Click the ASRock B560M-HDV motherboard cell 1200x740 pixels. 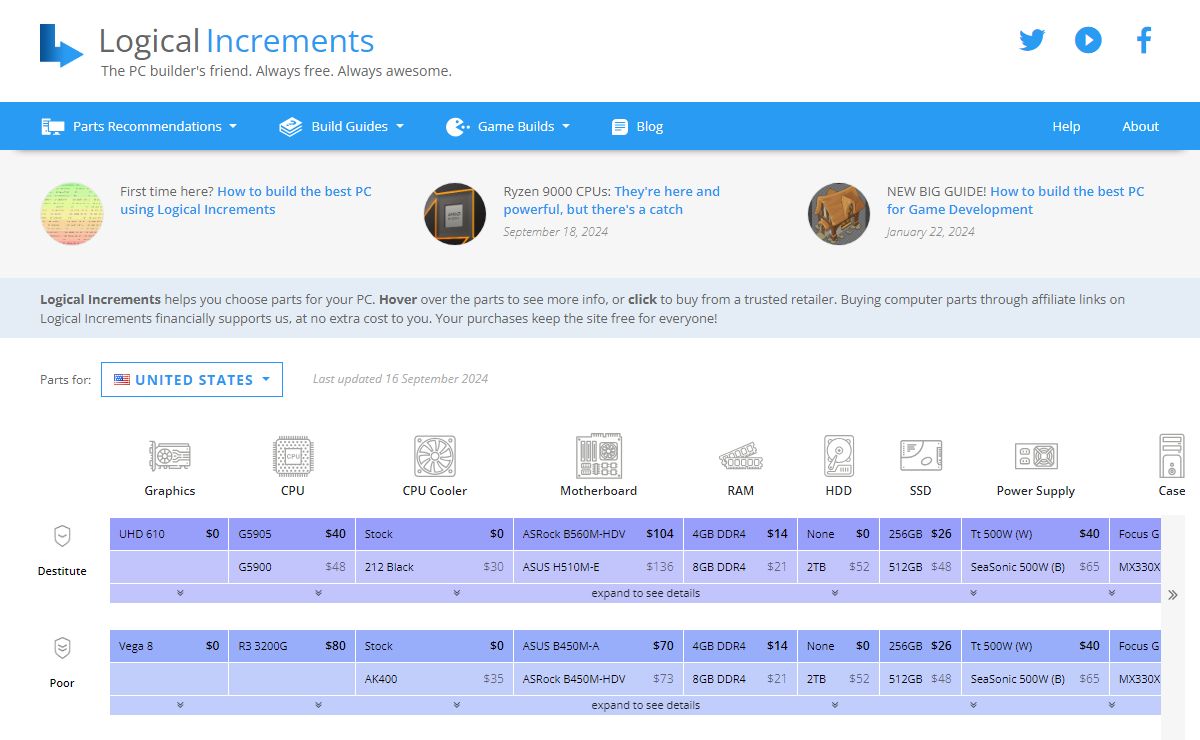click(x=598, y=534)
